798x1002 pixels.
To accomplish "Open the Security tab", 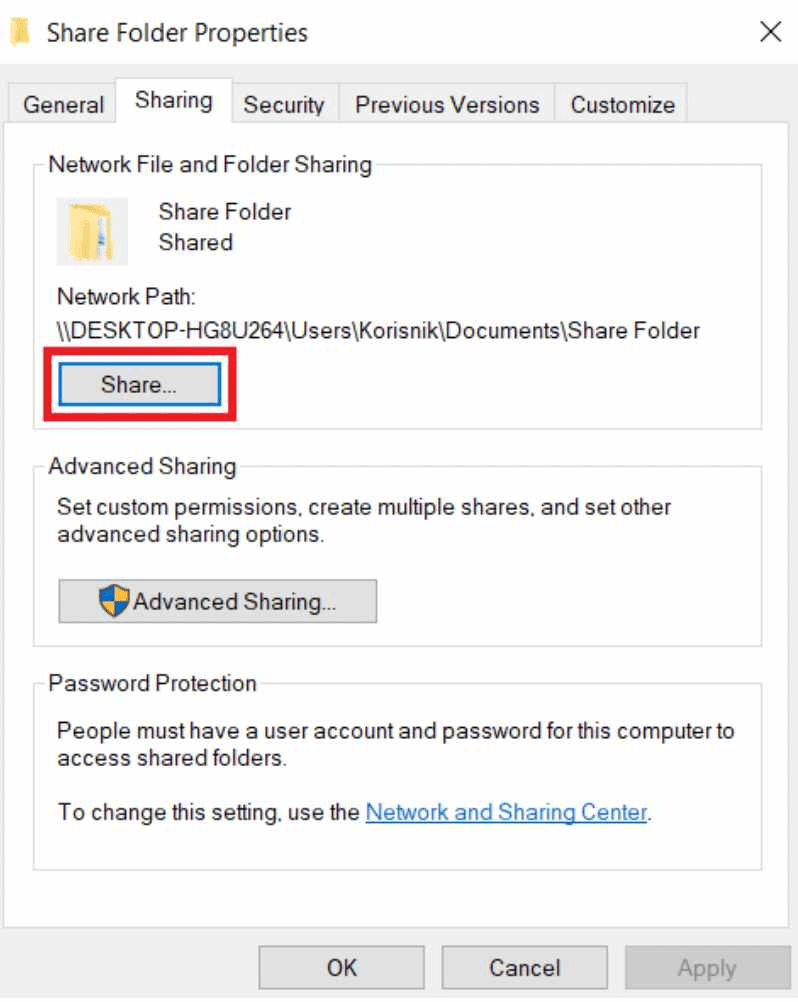I will (x=285, y=105).
